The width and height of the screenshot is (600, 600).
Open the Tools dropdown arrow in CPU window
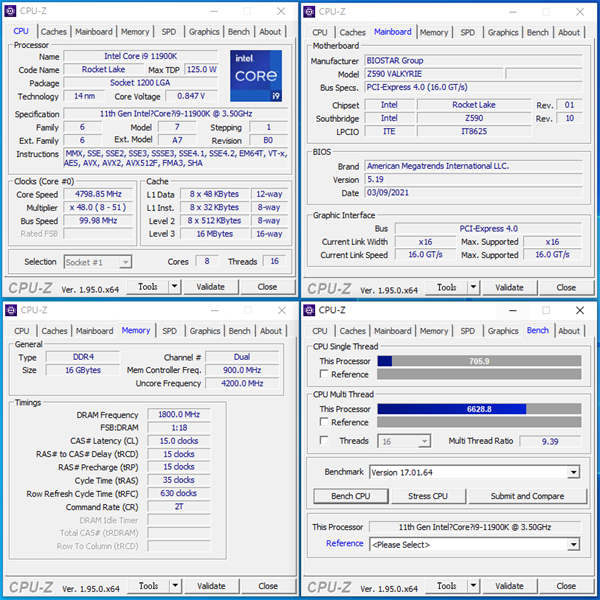click(x=174, y=287)
